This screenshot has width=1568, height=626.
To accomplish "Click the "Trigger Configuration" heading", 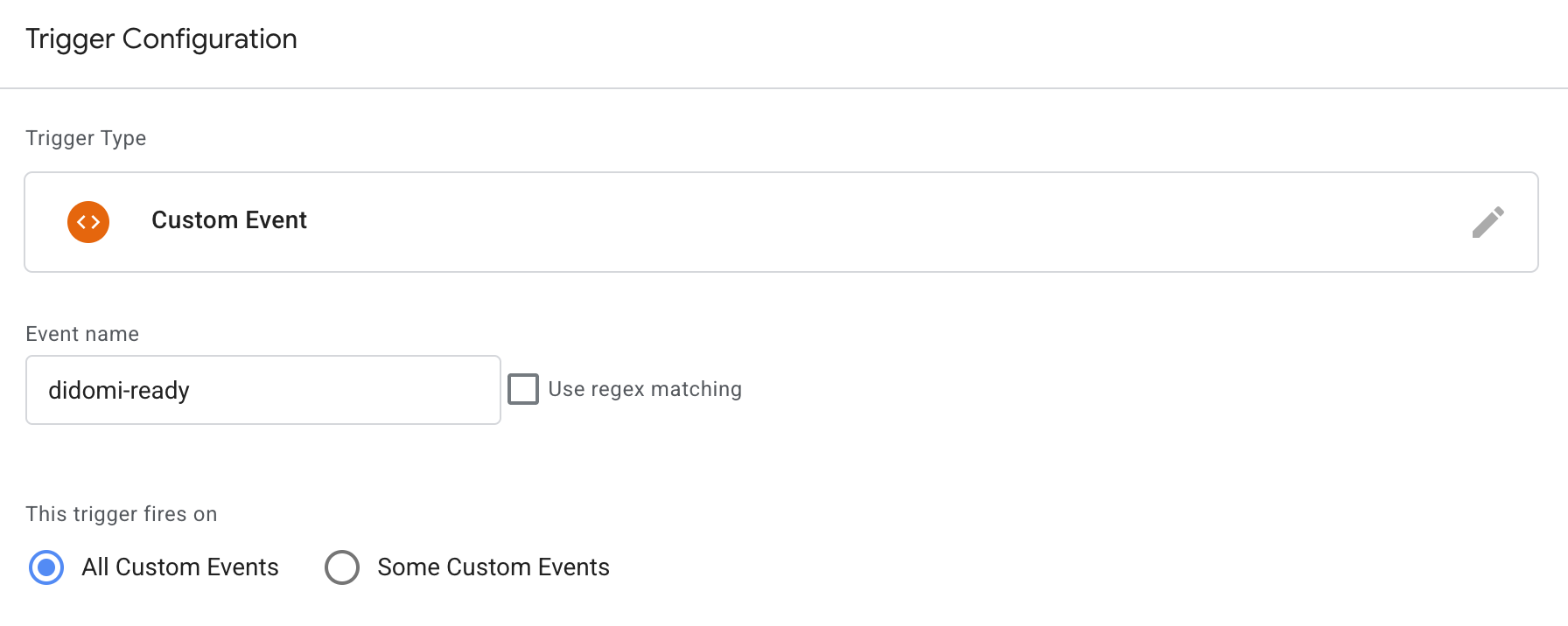I will click(161, 39).
